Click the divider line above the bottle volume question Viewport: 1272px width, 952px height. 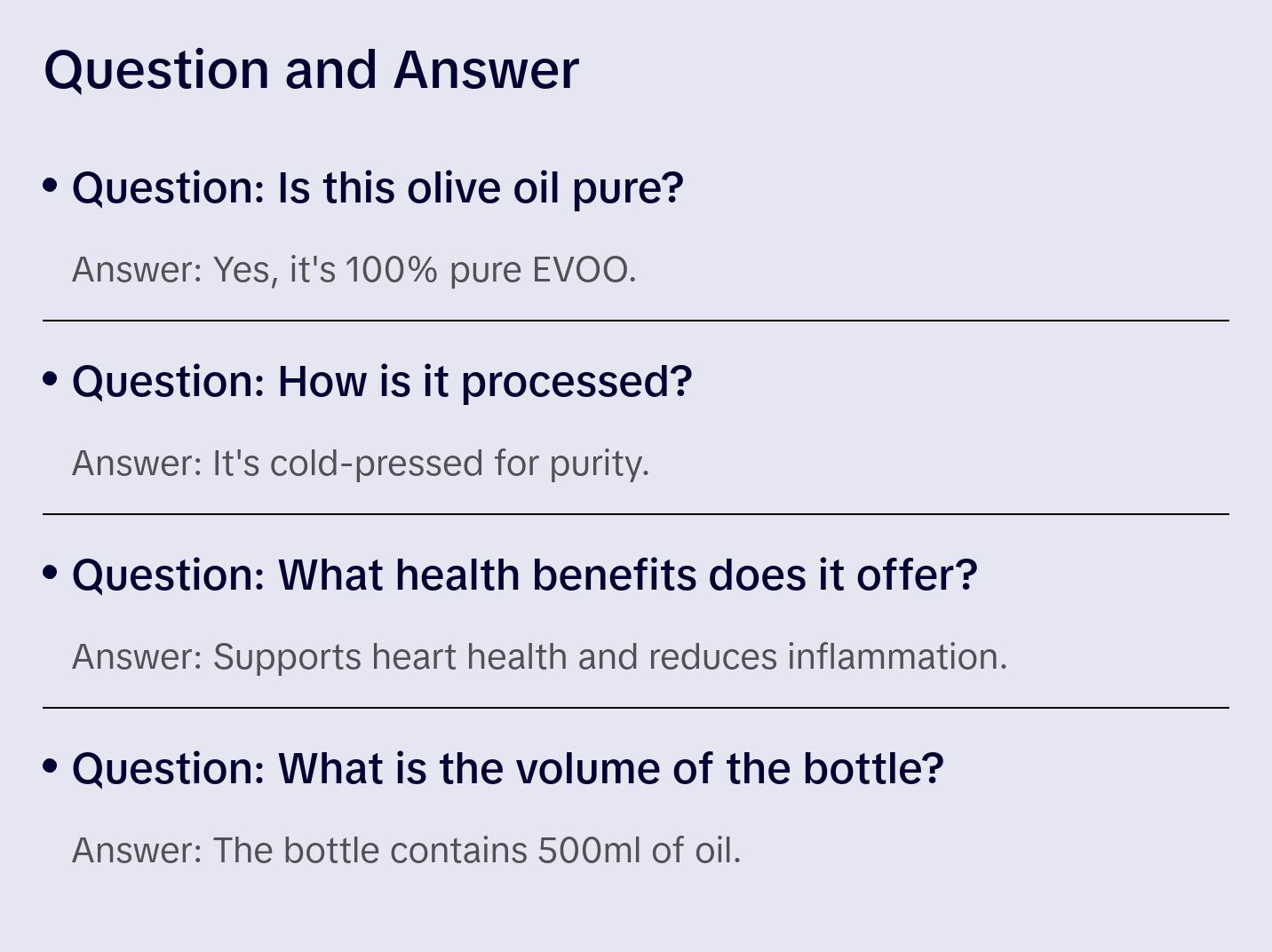pyautogui.click(x=636, y=708)
